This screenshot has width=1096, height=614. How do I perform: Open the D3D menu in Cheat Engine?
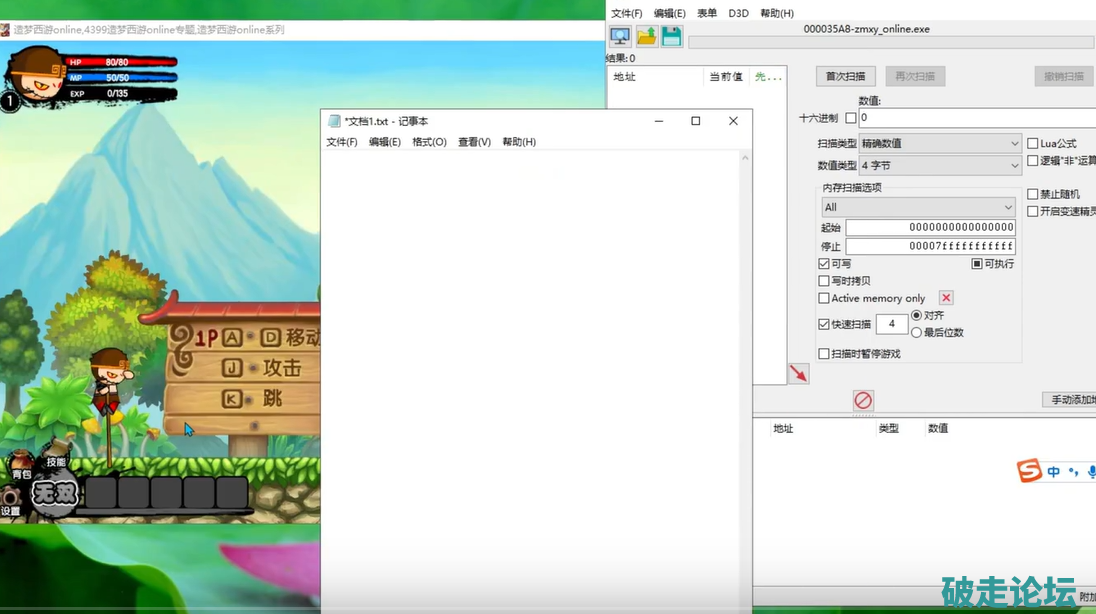tap(738, 13)
